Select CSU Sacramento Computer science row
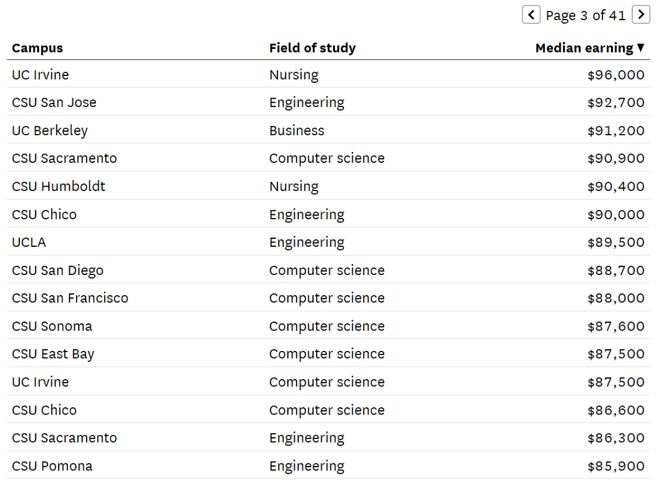Viewport: 660px width, 485px height. click(328, 158)
